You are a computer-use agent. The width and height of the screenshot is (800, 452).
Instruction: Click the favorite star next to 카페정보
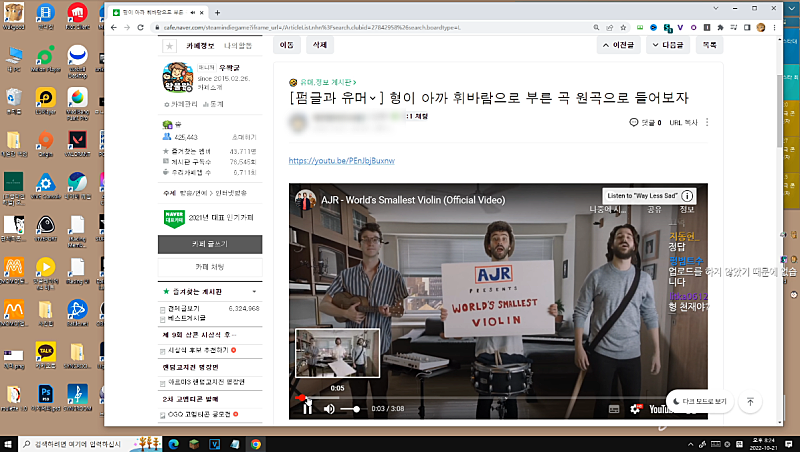[x=170, y=46]
